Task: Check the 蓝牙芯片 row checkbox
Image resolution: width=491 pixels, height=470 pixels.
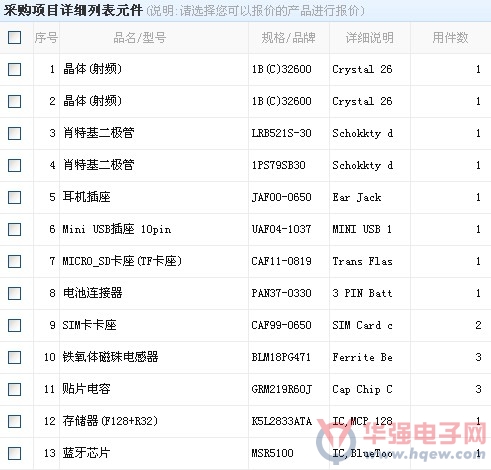Action: [14, 453]
